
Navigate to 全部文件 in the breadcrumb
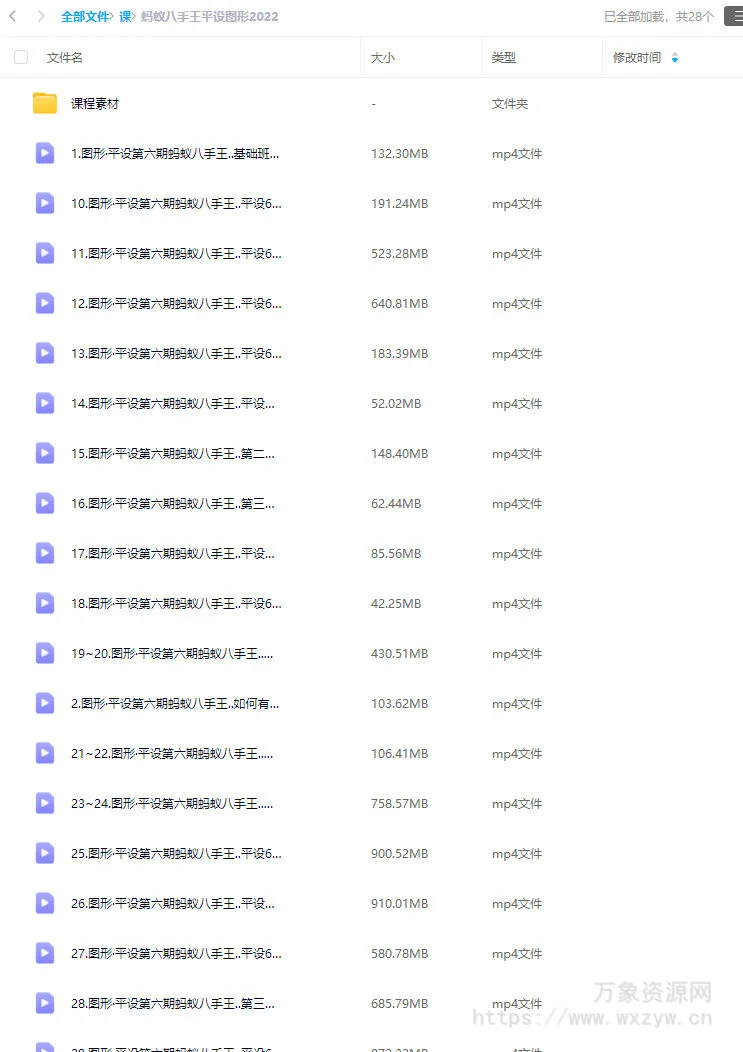(85, 17)
